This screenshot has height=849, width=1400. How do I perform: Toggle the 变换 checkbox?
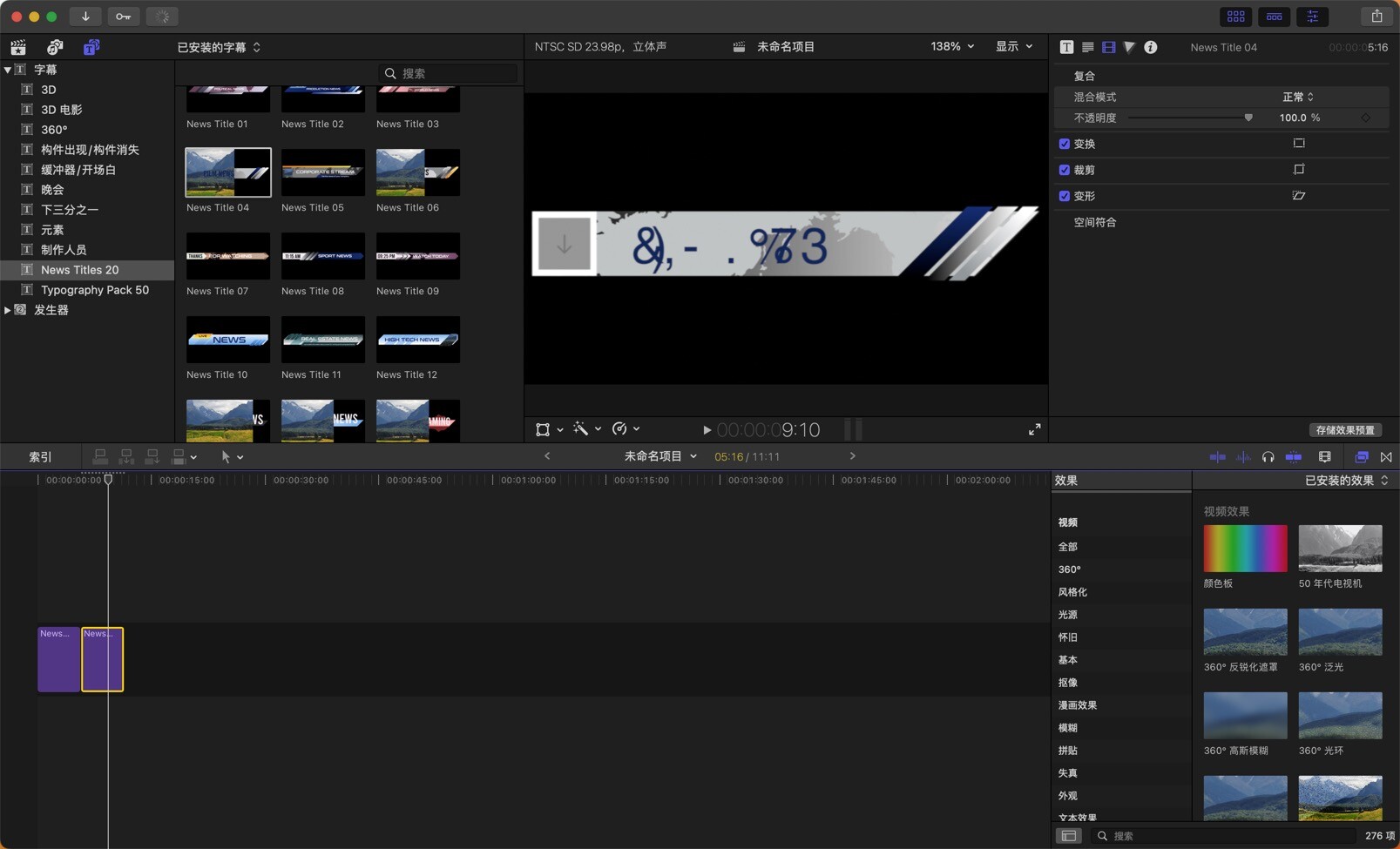pyautogui.click(x=1064, y=144)
